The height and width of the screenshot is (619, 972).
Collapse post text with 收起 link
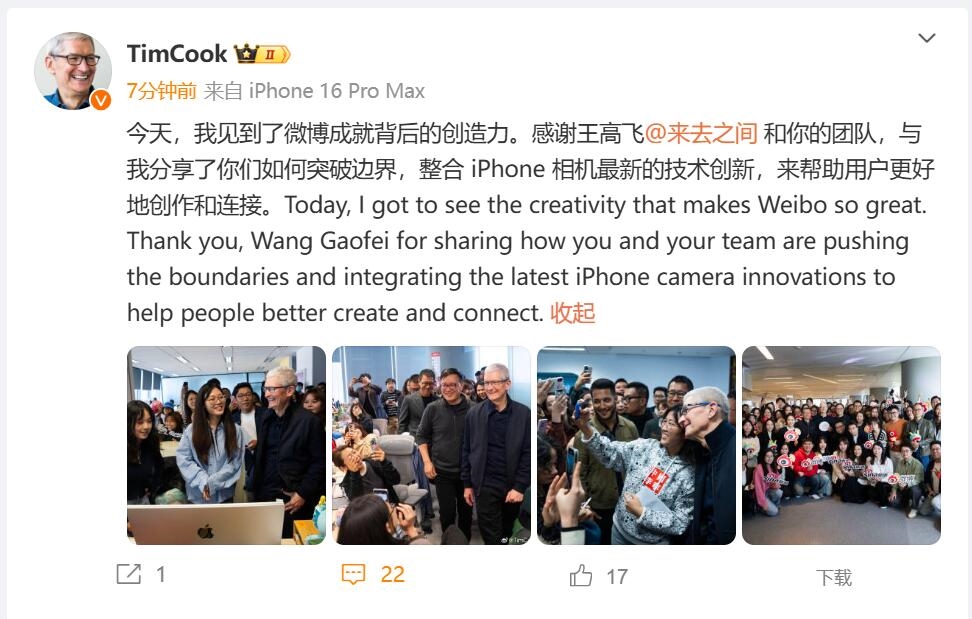[x=573, y=313]
